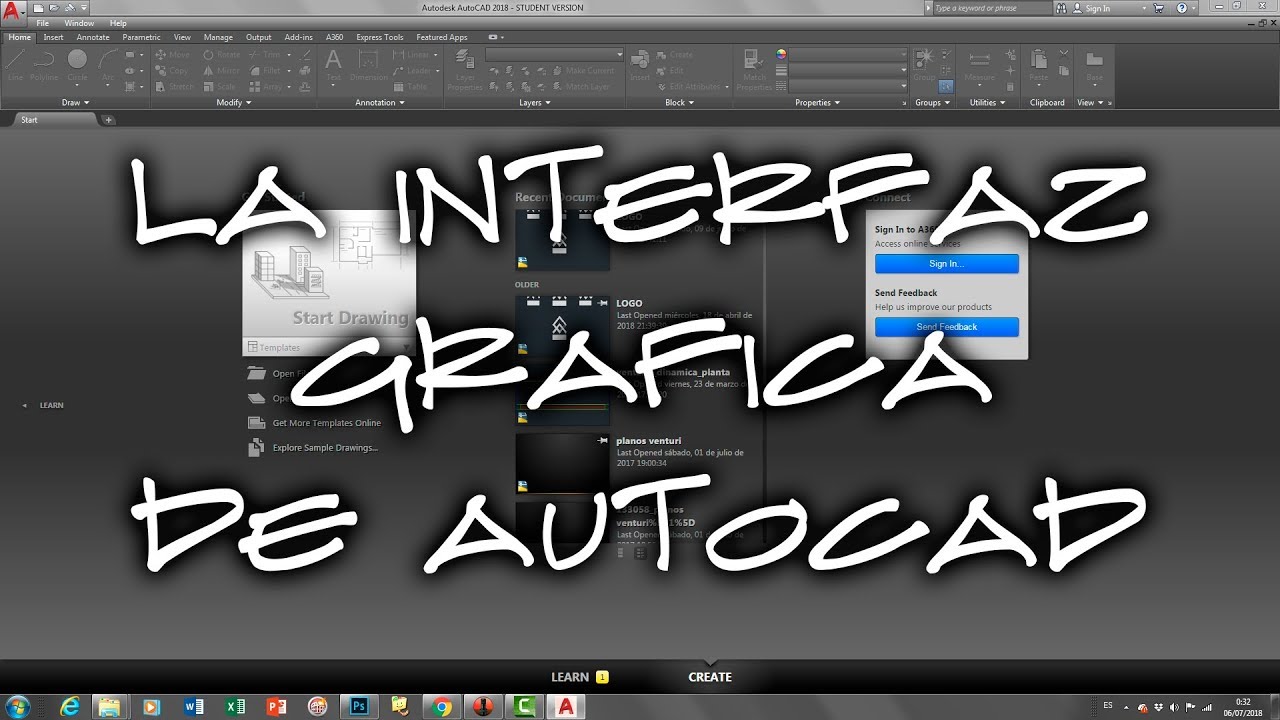Choose the Mirror tool

tap(221, 71)
